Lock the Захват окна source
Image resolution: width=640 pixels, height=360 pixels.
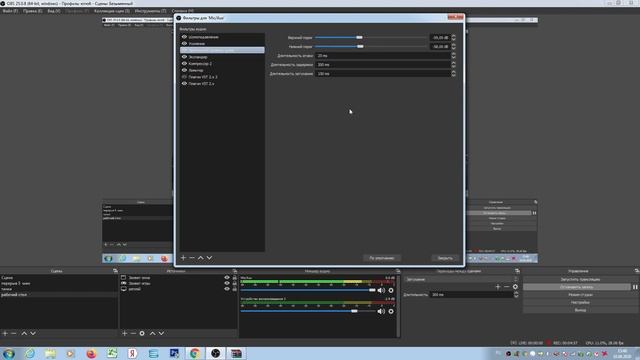(235, 278)
